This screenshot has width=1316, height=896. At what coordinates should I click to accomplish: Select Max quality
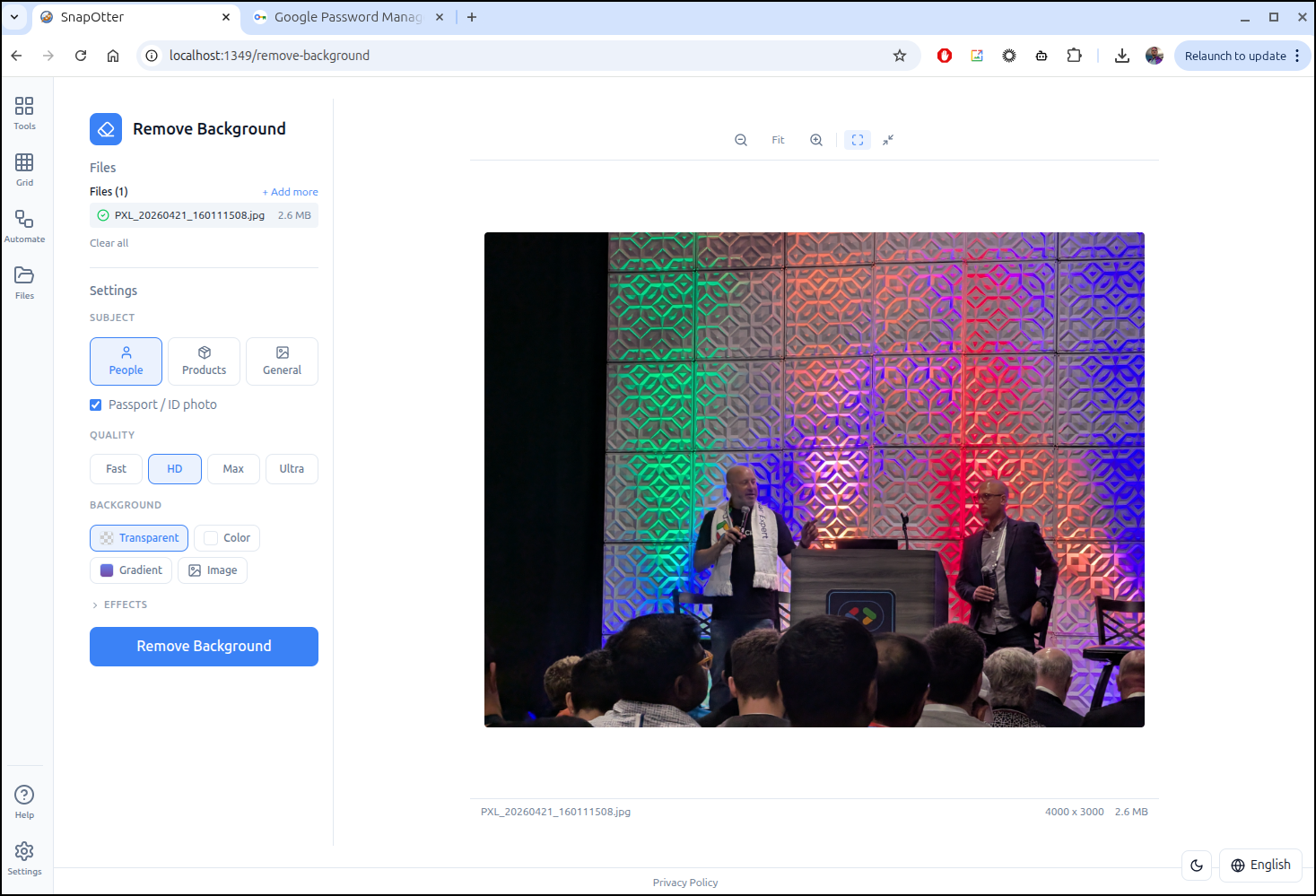click(x=233, y=469)
